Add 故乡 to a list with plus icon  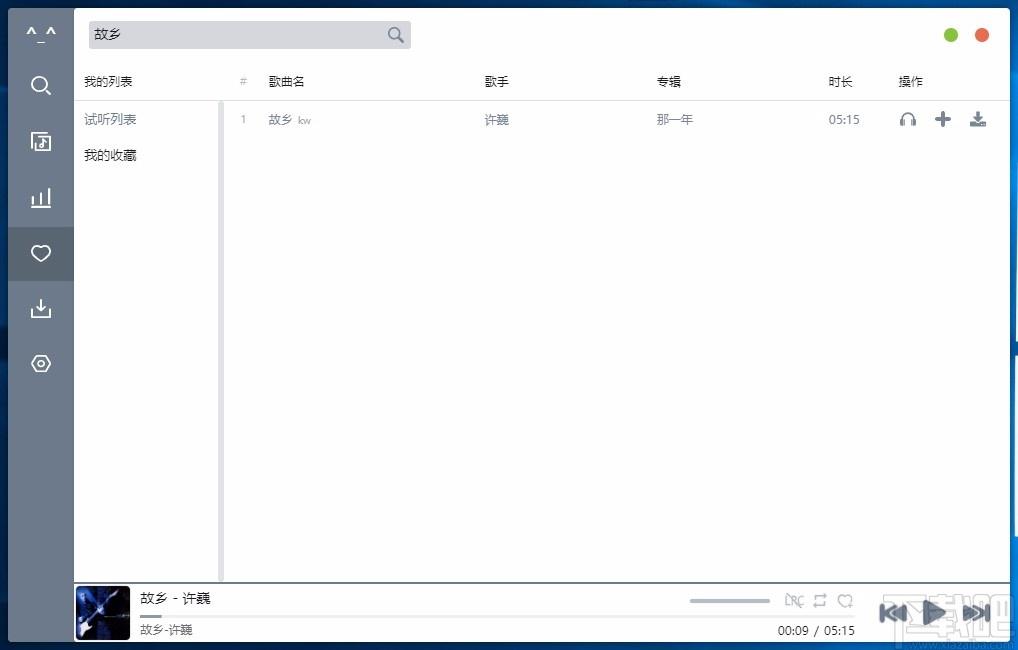943,119
